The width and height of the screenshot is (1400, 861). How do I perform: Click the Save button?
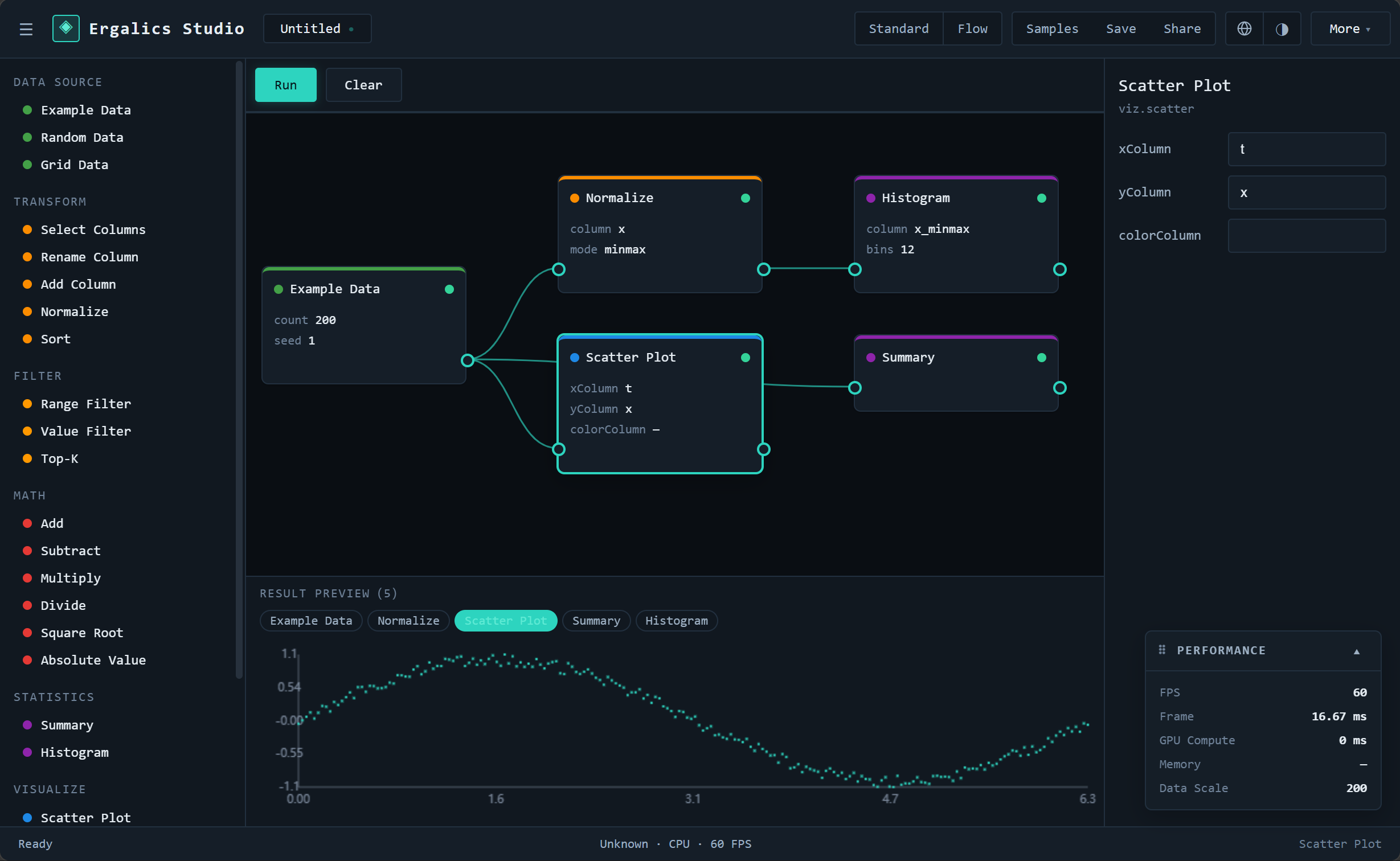coord(1121,28)
